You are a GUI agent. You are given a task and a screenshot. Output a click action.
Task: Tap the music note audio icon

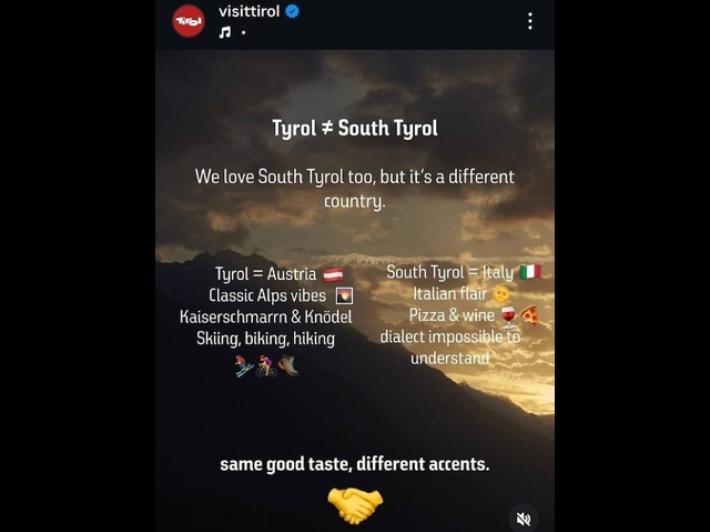(225, 33)
